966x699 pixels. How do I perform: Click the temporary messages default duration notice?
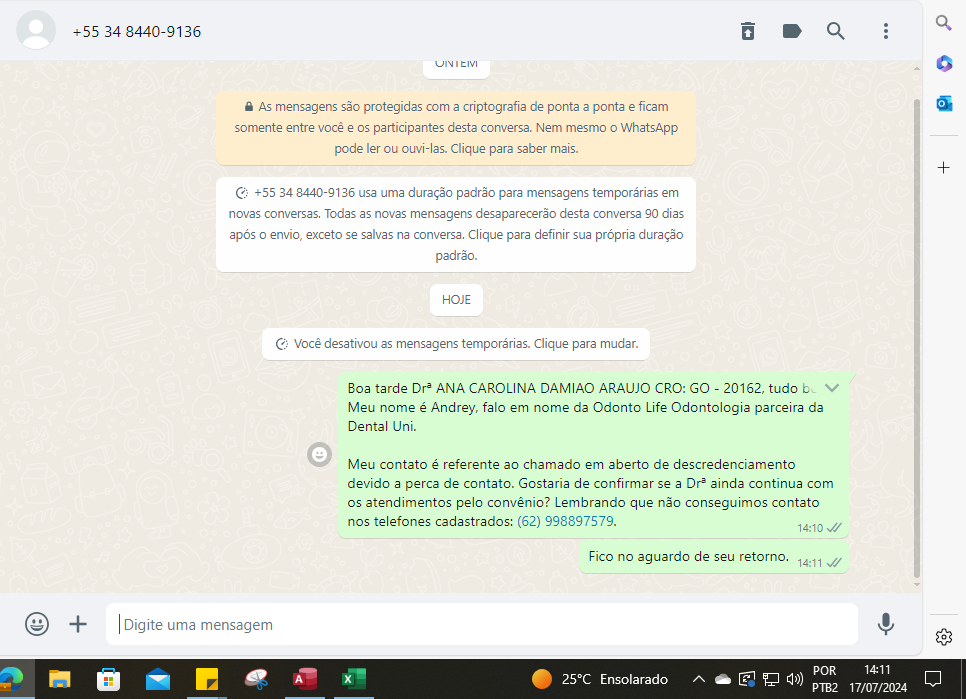pos(456,224)
